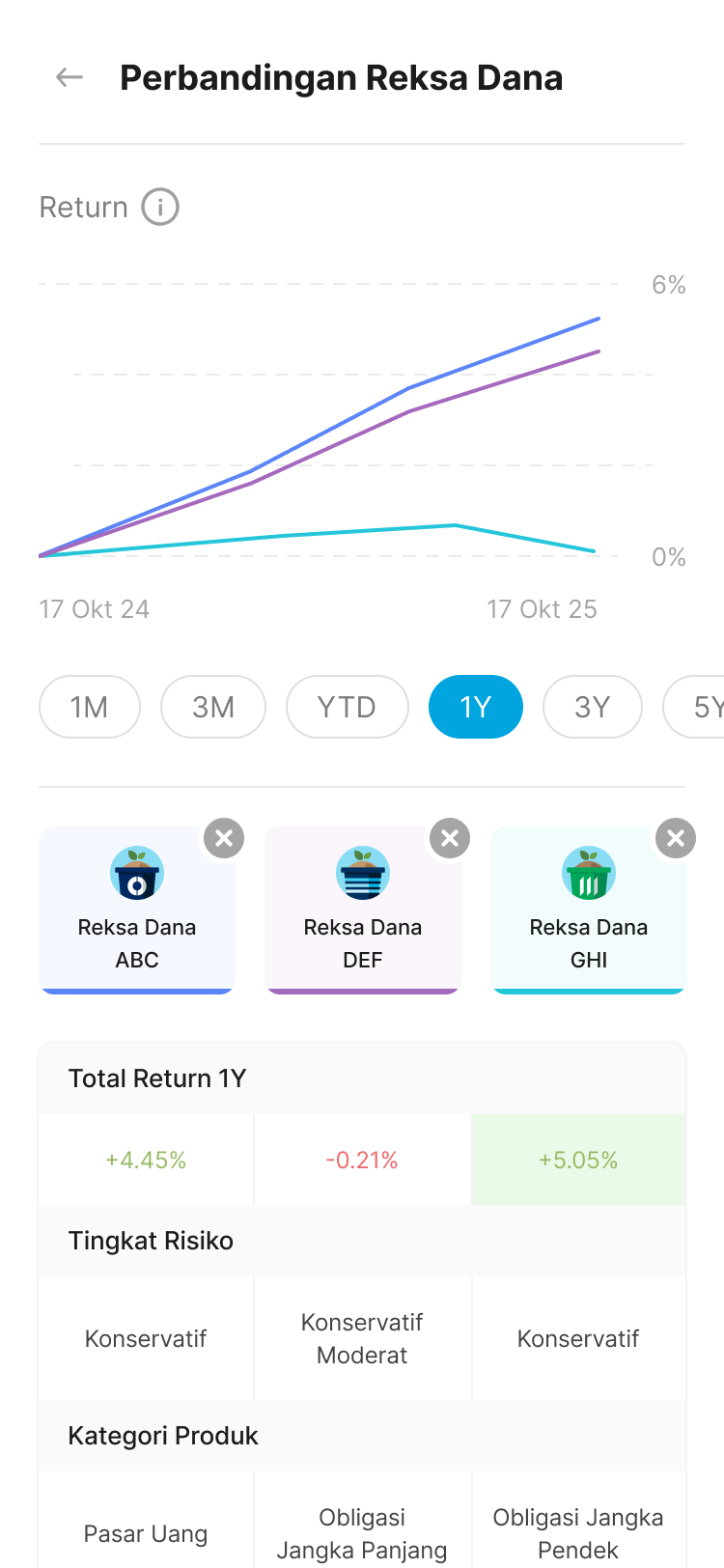Tap the Reksa Dana DEF fund icon
Viewport: 724px width, 1568px height.
(363, 874)
